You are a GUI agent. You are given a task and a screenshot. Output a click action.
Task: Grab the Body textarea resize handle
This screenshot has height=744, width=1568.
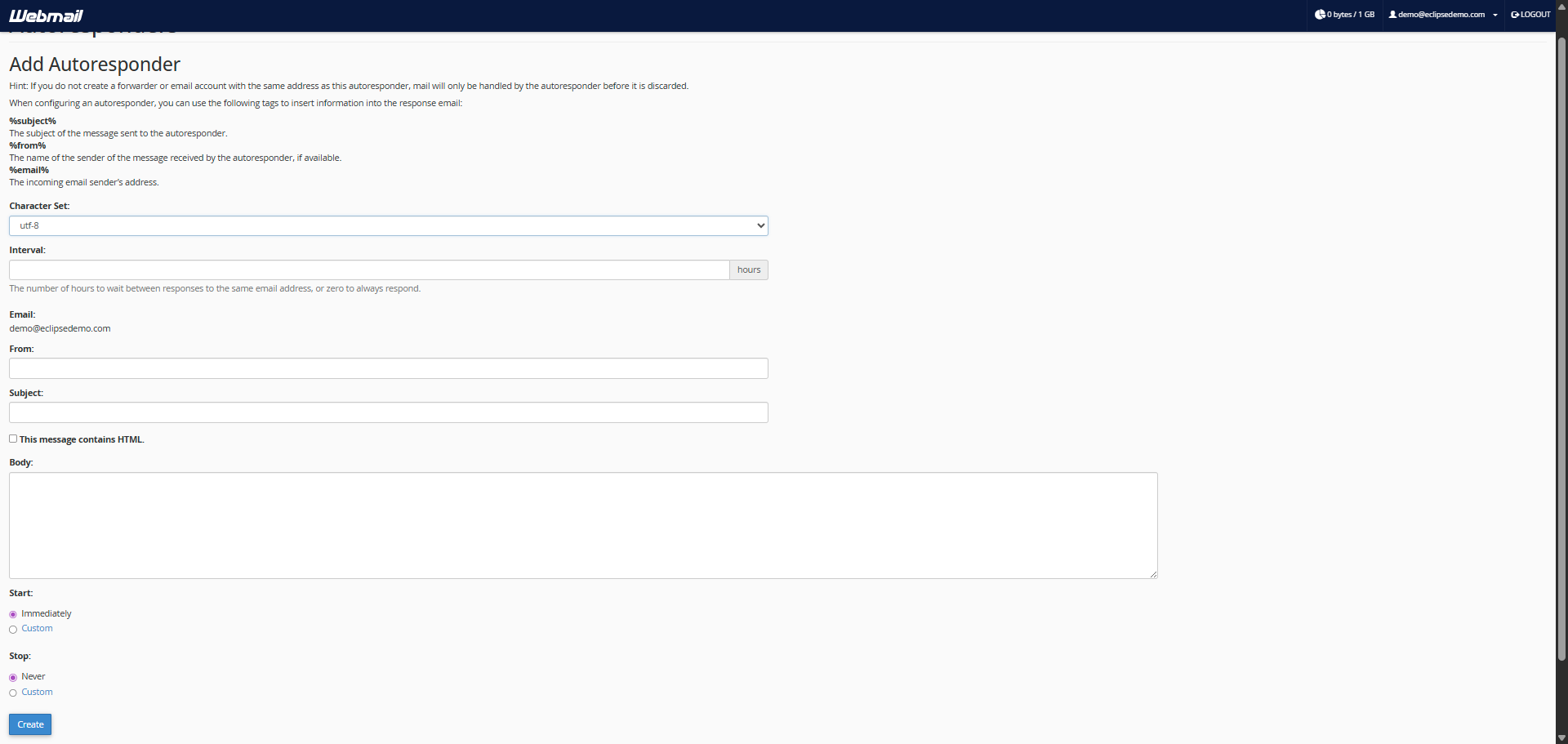1153,574
